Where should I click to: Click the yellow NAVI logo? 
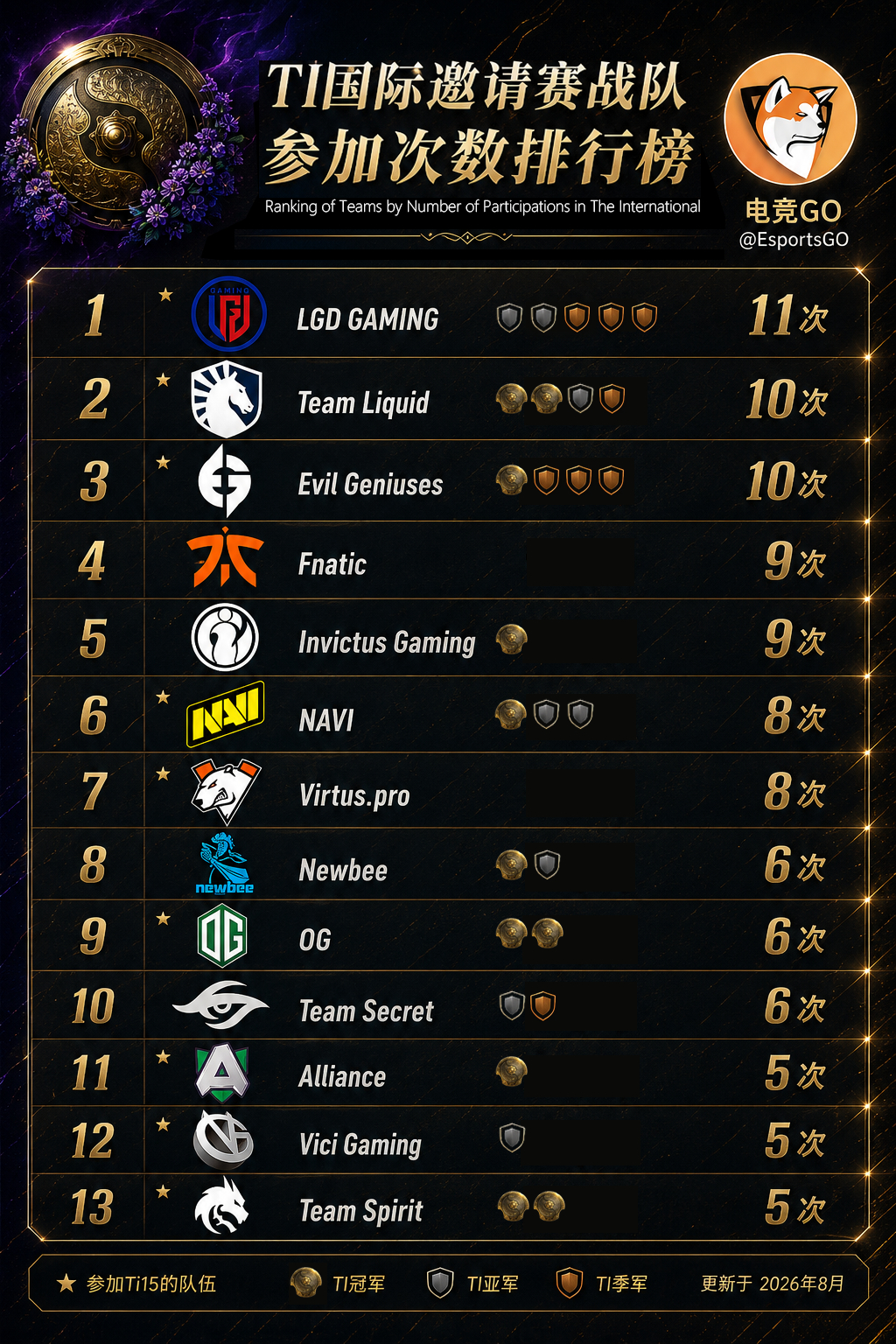(x=226, y=714)
